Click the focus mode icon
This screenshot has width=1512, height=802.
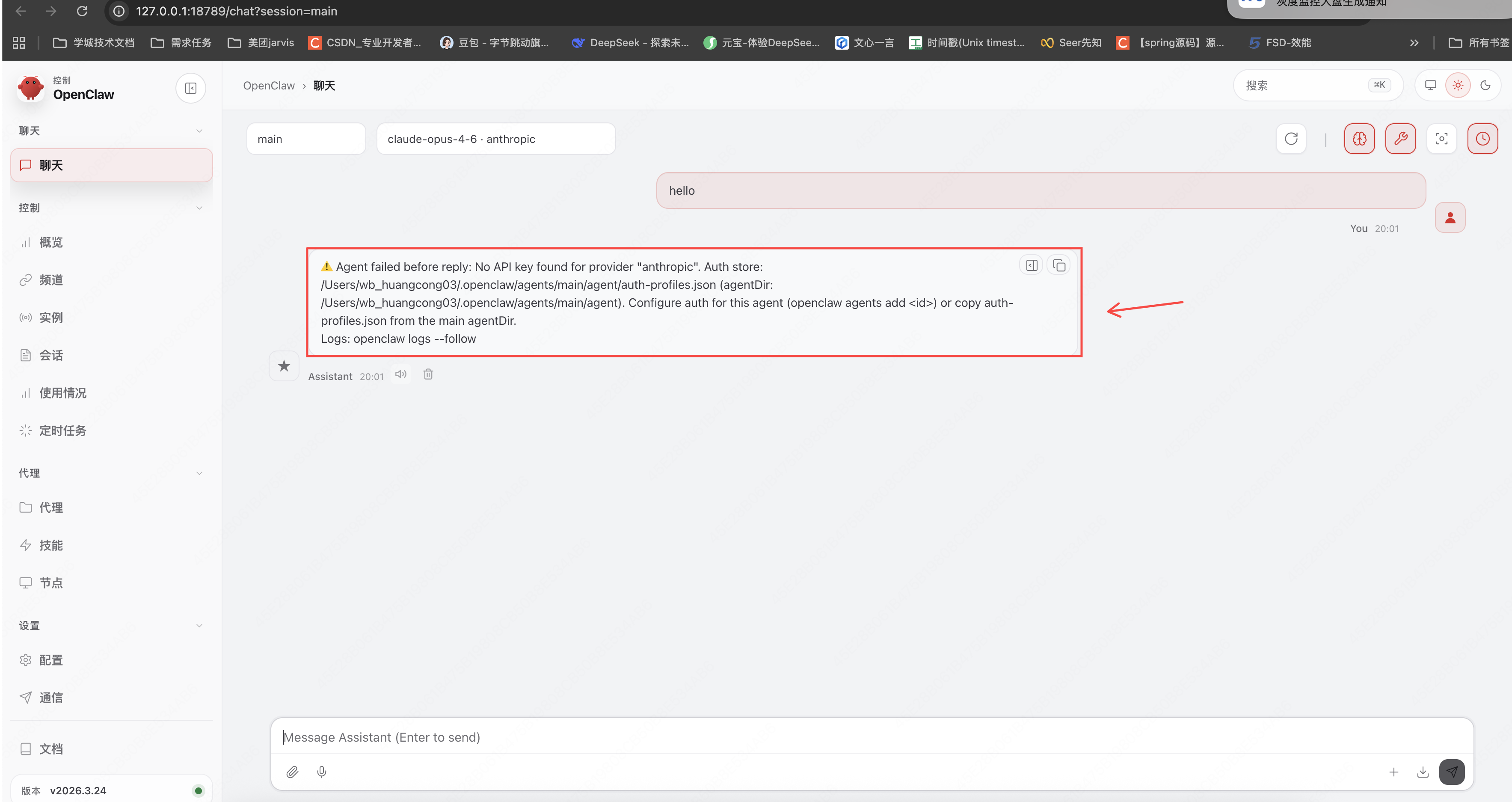point(1441,139)
